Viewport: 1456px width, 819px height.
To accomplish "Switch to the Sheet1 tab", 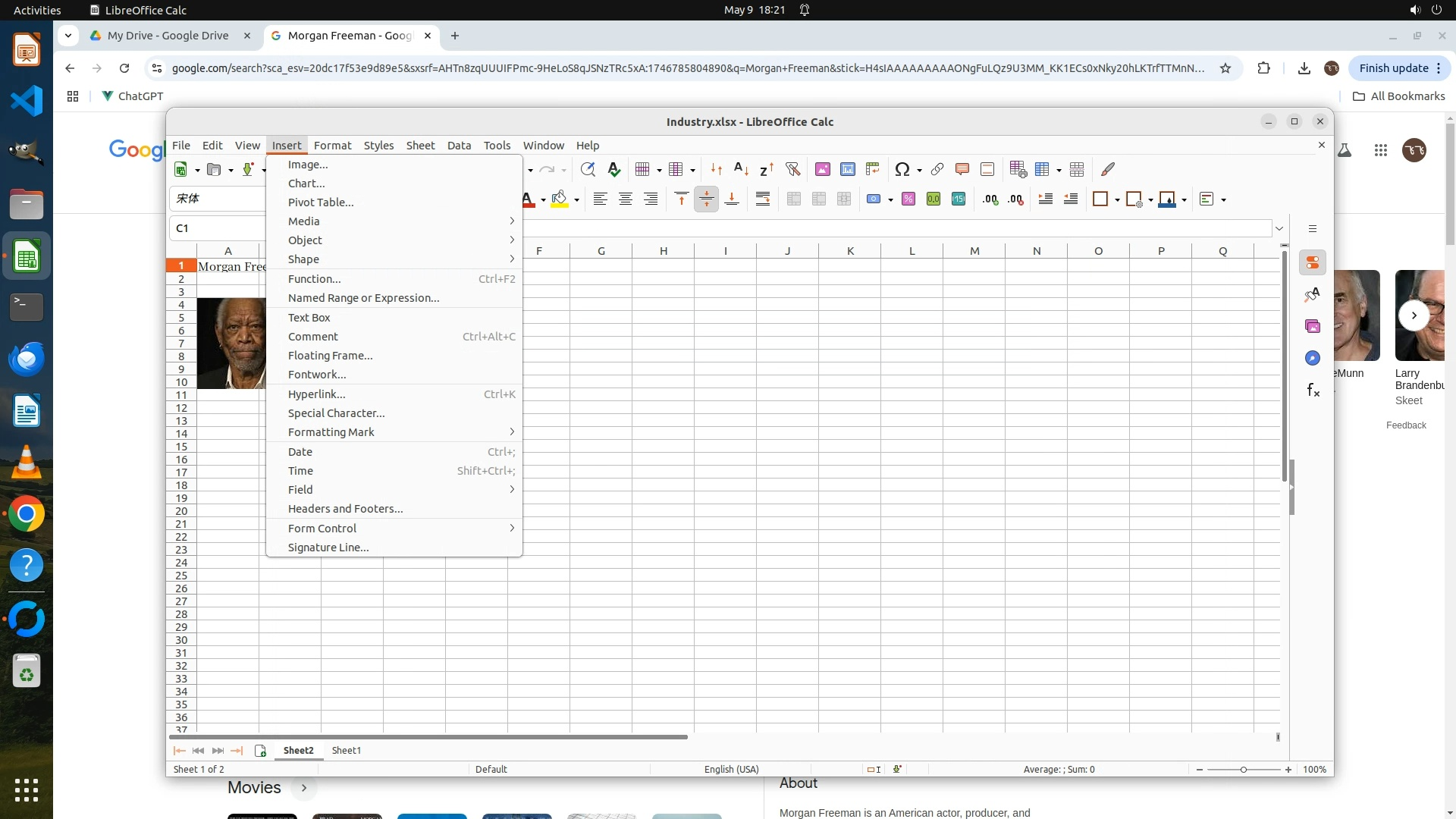I will click(x=347, y=751).
